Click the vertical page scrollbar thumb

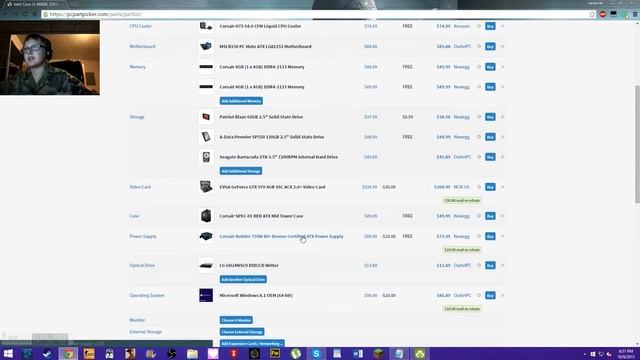(x=637, y=144)
